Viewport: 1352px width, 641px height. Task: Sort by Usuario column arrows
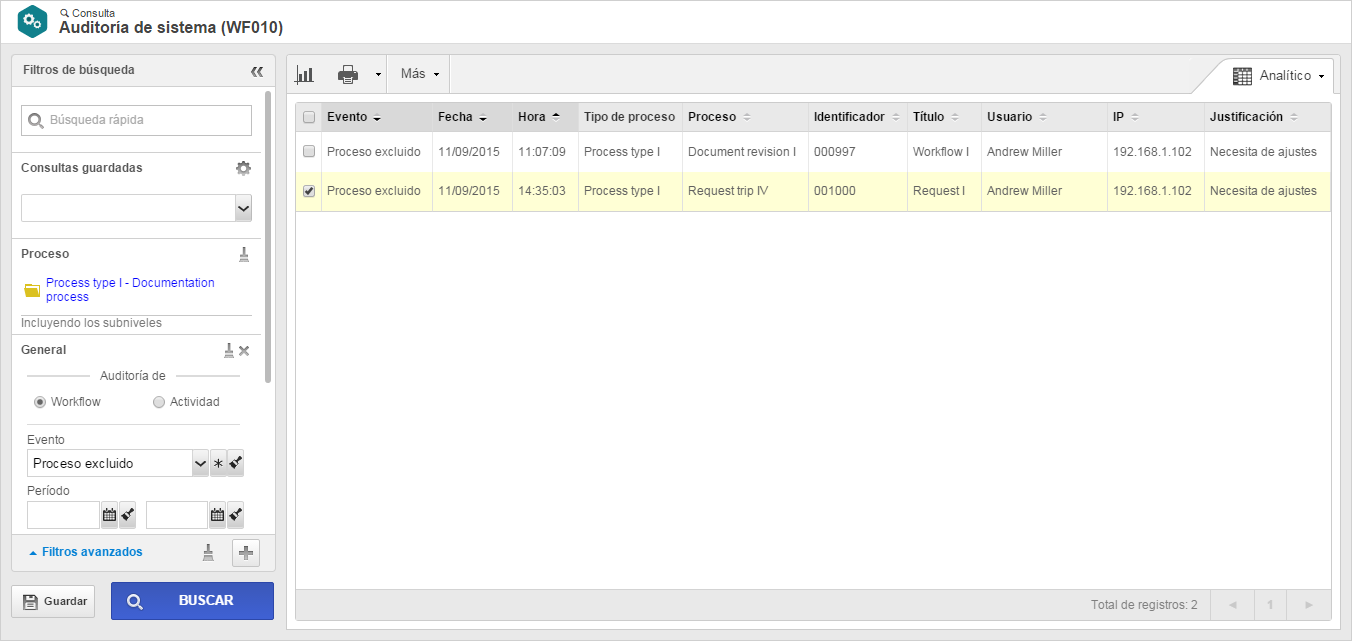(1042, 118)
